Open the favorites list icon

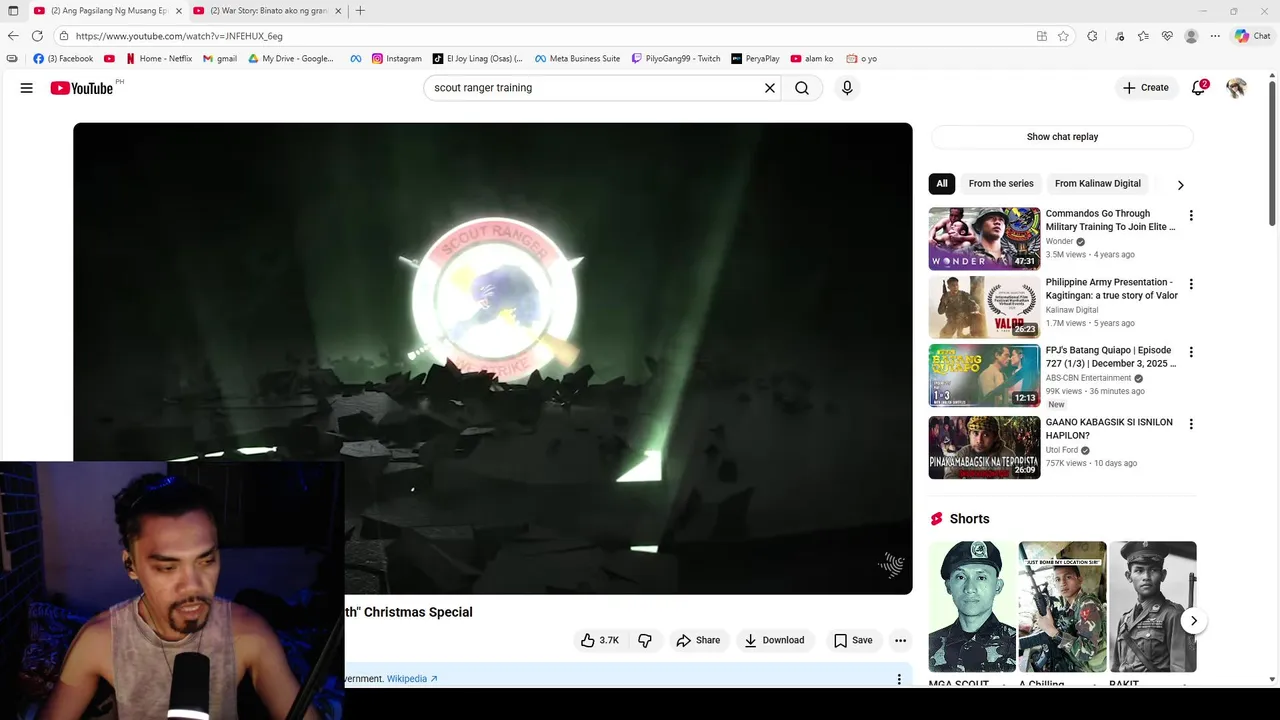[1143, 36]
